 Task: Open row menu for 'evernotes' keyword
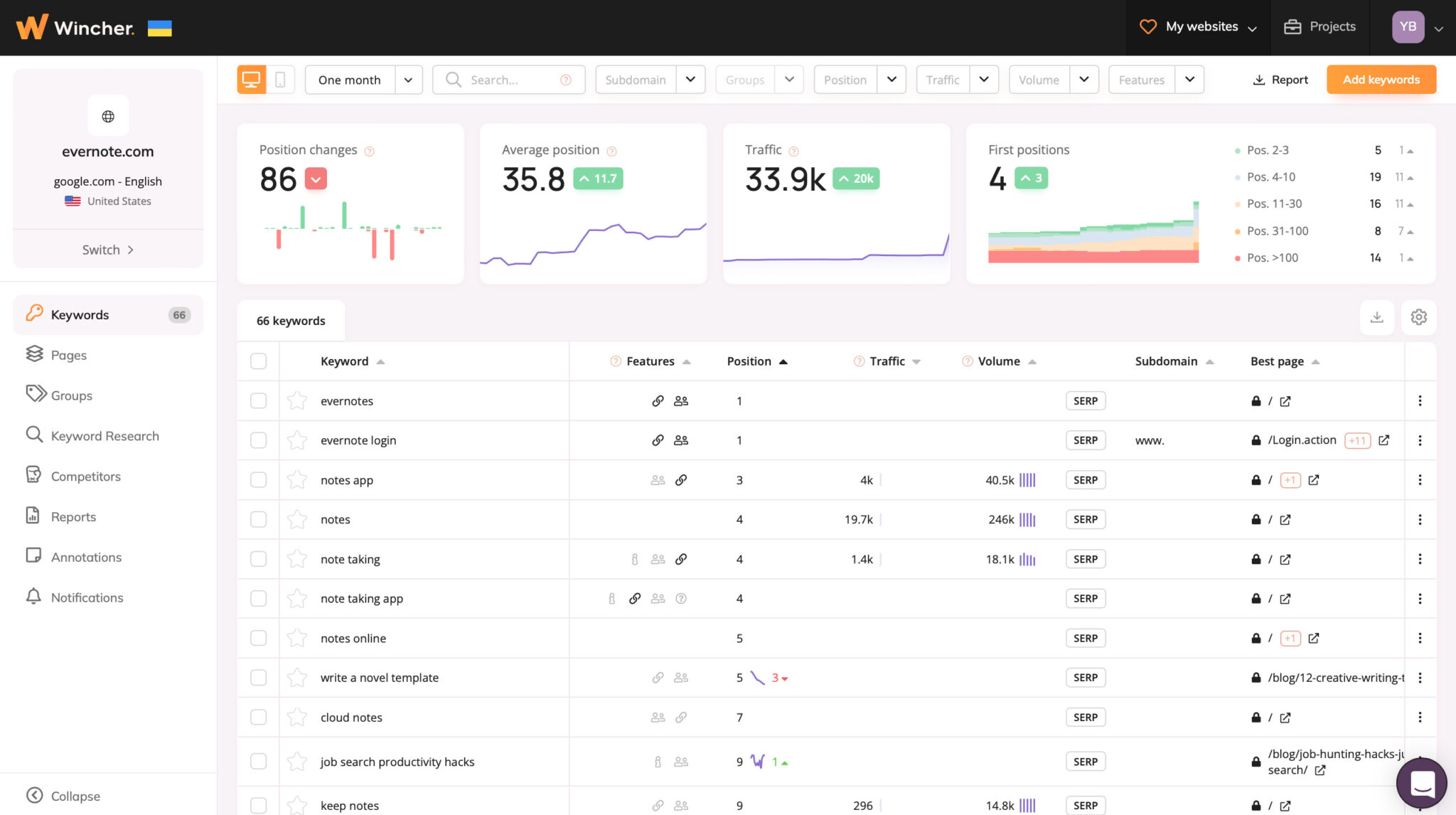tap(1420, 401)
